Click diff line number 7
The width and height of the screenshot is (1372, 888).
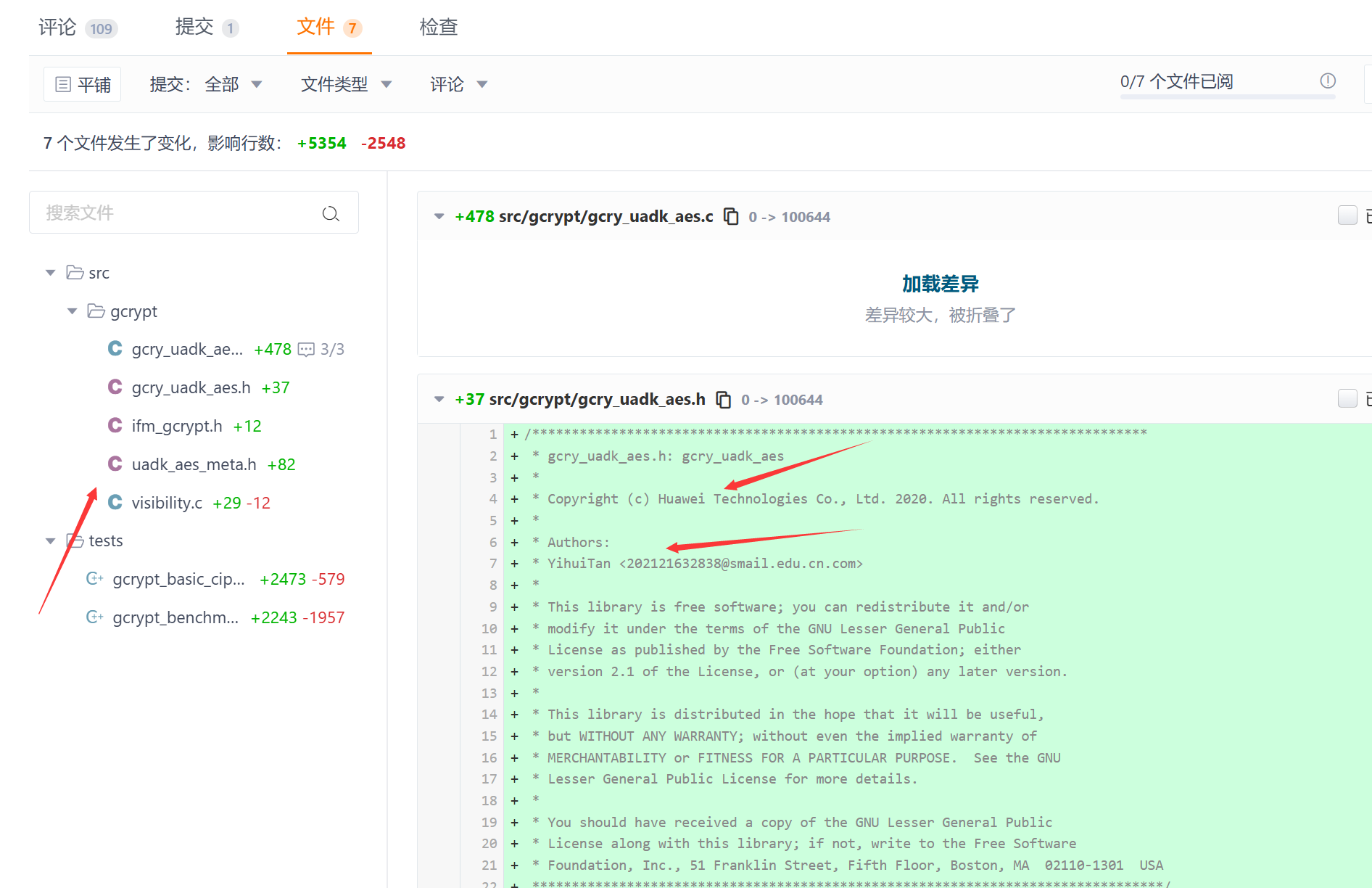tap(493, 564)
